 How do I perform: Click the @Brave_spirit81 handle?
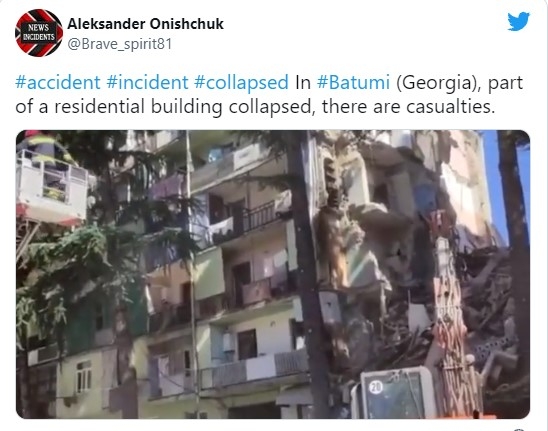120,44
